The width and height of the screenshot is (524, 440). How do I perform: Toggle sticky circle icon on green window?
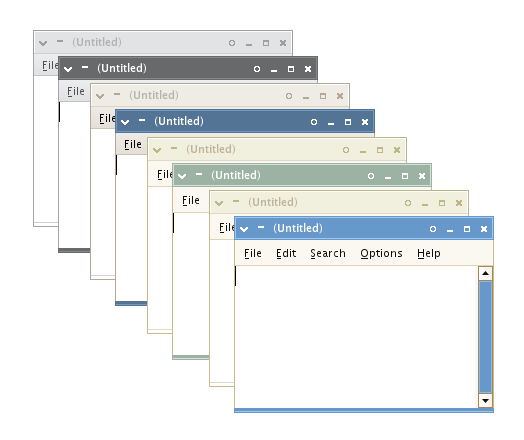coord(371,176)
